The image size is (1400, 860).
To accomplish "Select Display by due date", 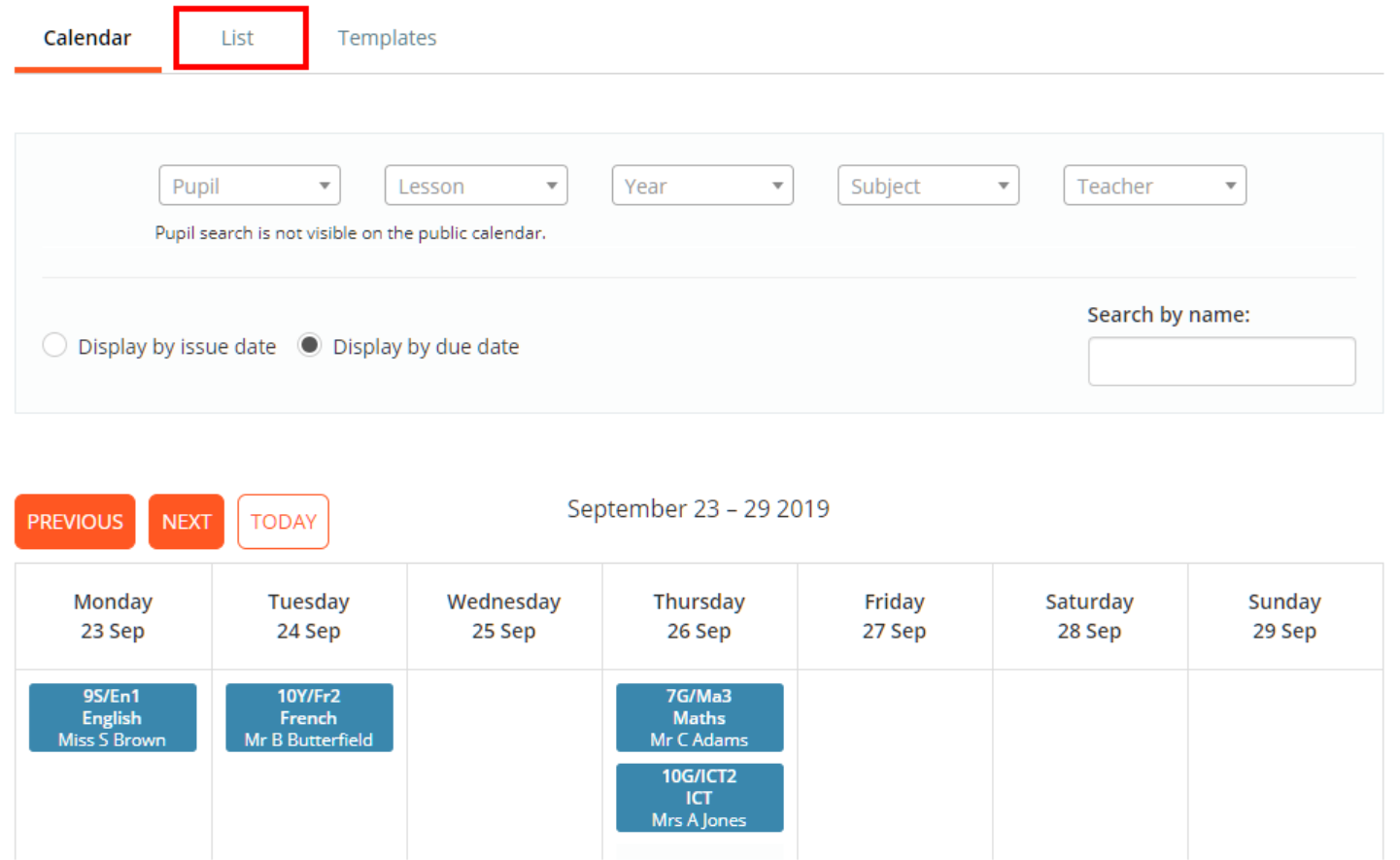I will [x=309, y=345].
